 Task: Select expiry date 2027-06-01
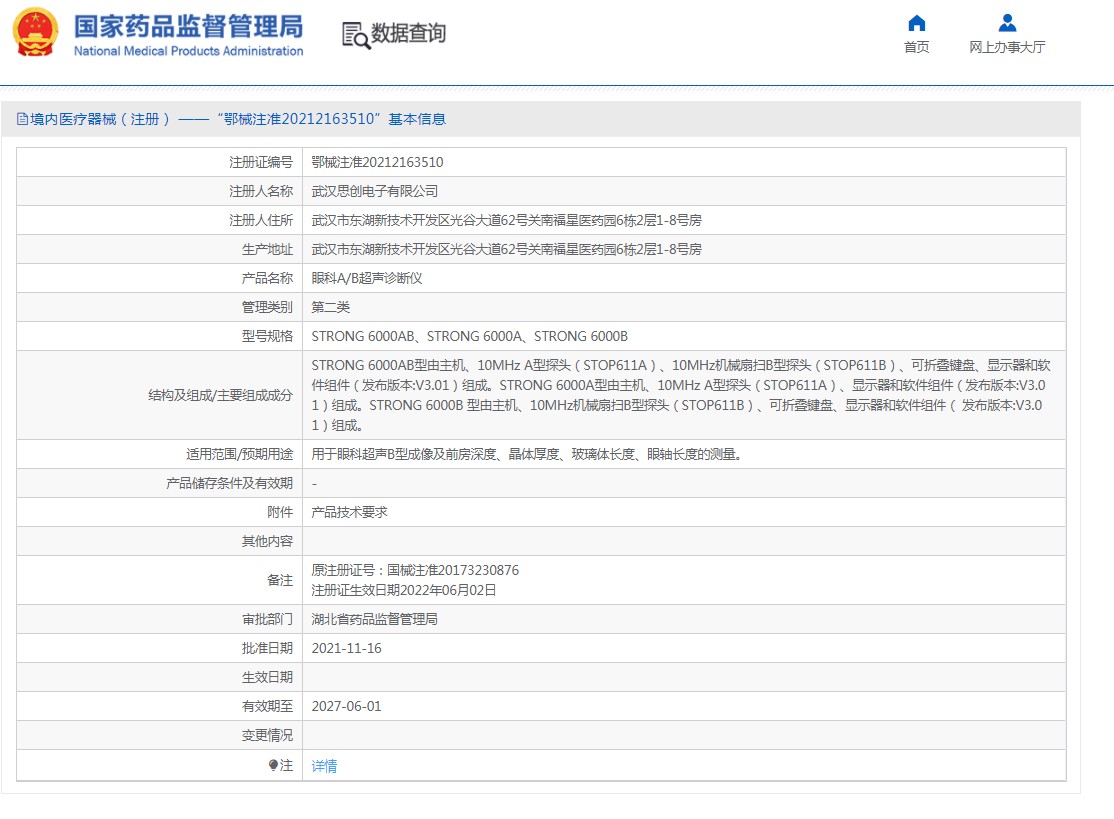(346, 706)
